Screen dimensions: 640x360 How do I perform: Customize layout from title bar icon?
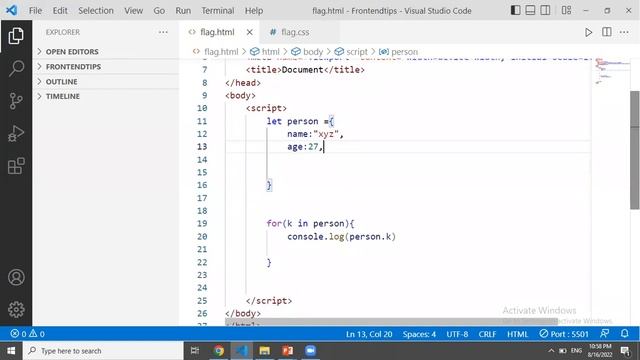click(x=566, y=10)
